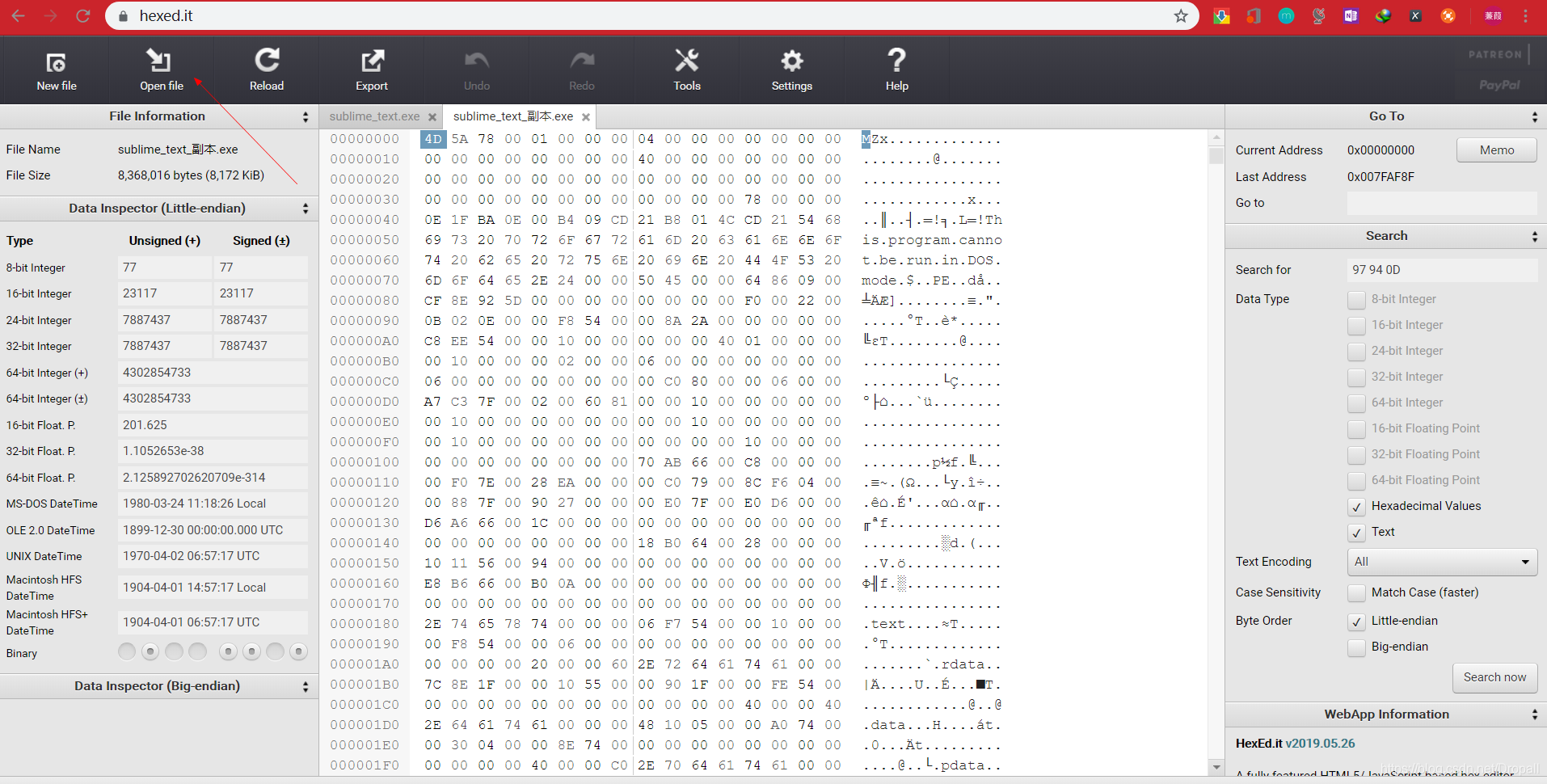Click the UNIX DateTime value
Viewport: 1547px width, 784px height.
pos(213,556)
